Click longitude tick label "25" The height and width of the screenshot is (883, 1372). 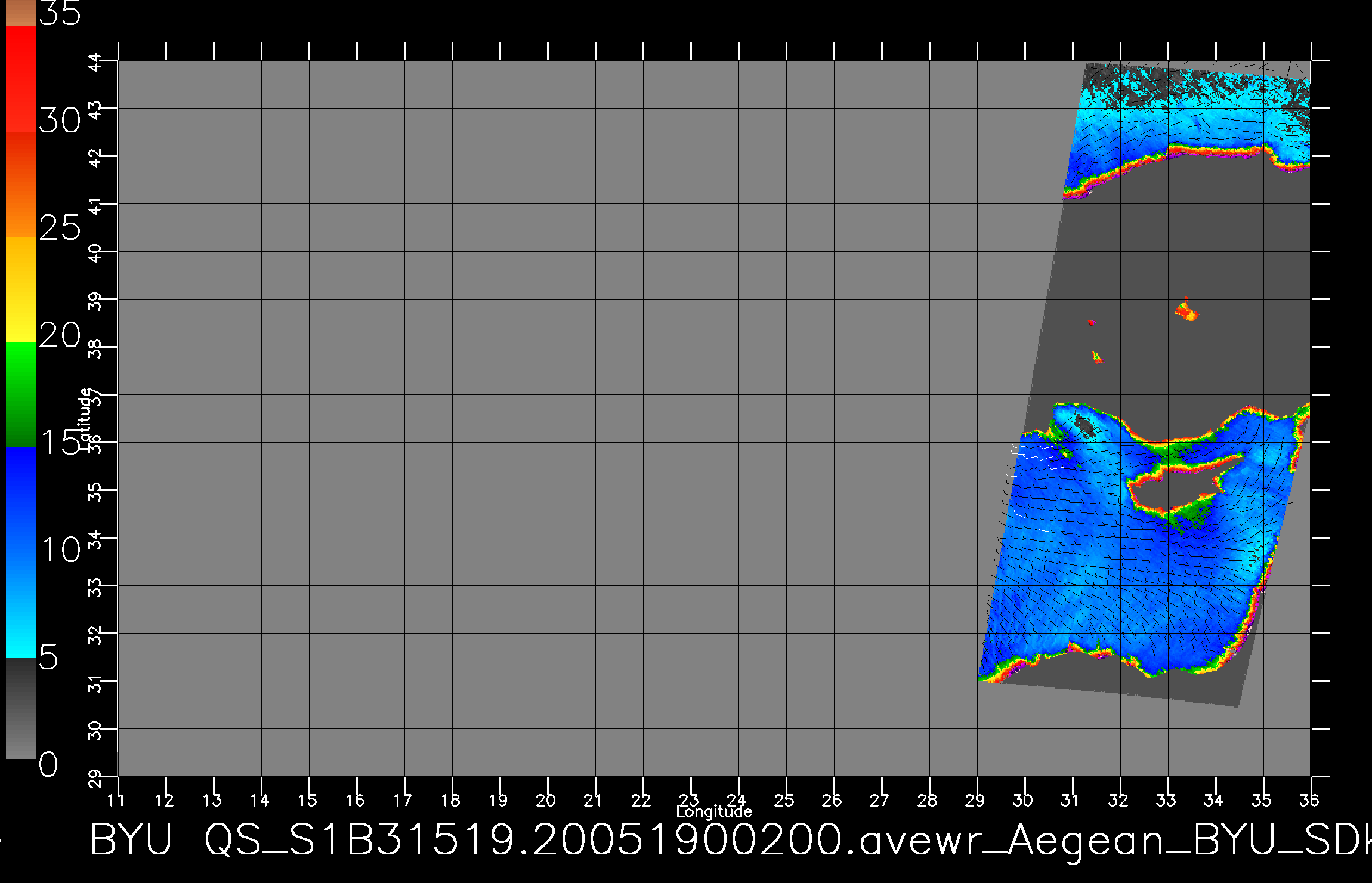click(x=784, y=800)
